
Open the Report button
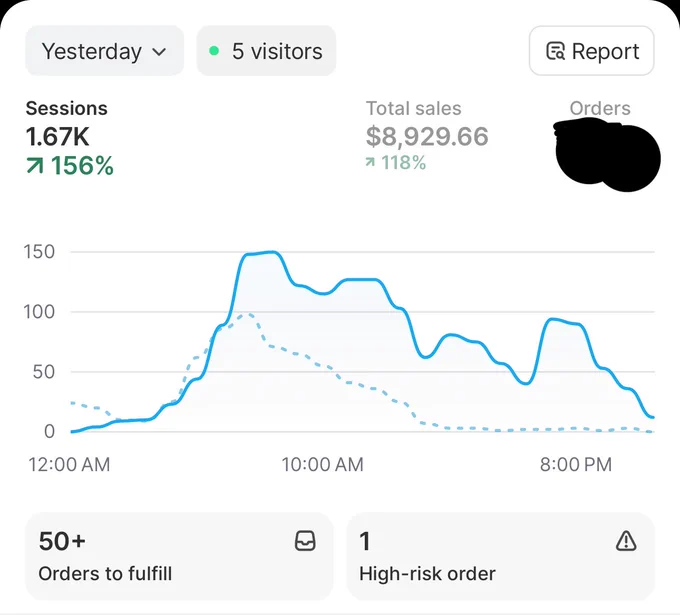click(x=592, y=51)
